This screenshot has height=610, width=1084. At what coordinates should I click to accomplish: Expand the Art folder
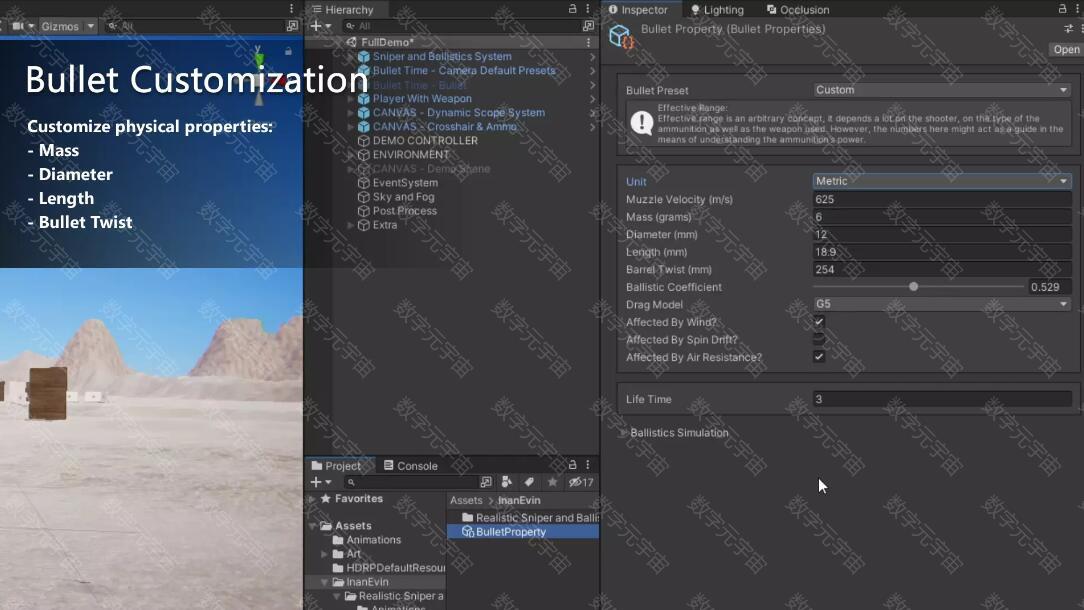click(325, 554)
